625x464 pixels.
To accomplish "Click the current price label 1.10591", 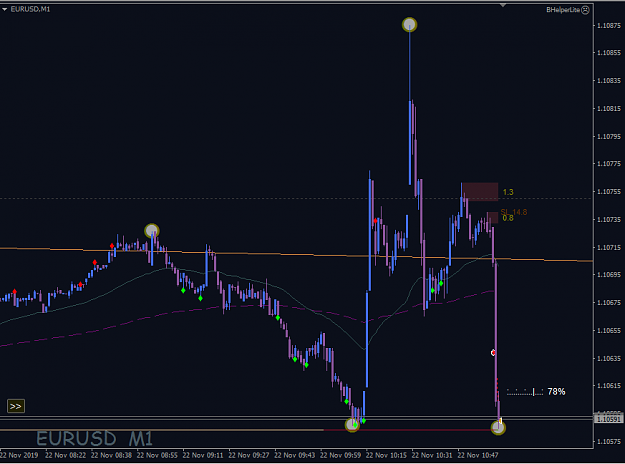I will click(609, 419).
